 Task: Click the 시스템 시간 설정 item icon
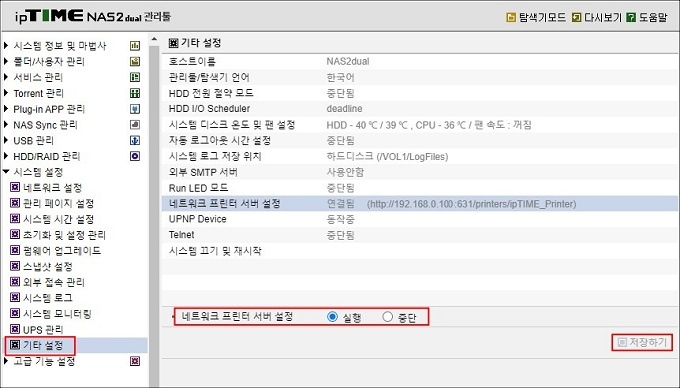[x=15, y=219]
